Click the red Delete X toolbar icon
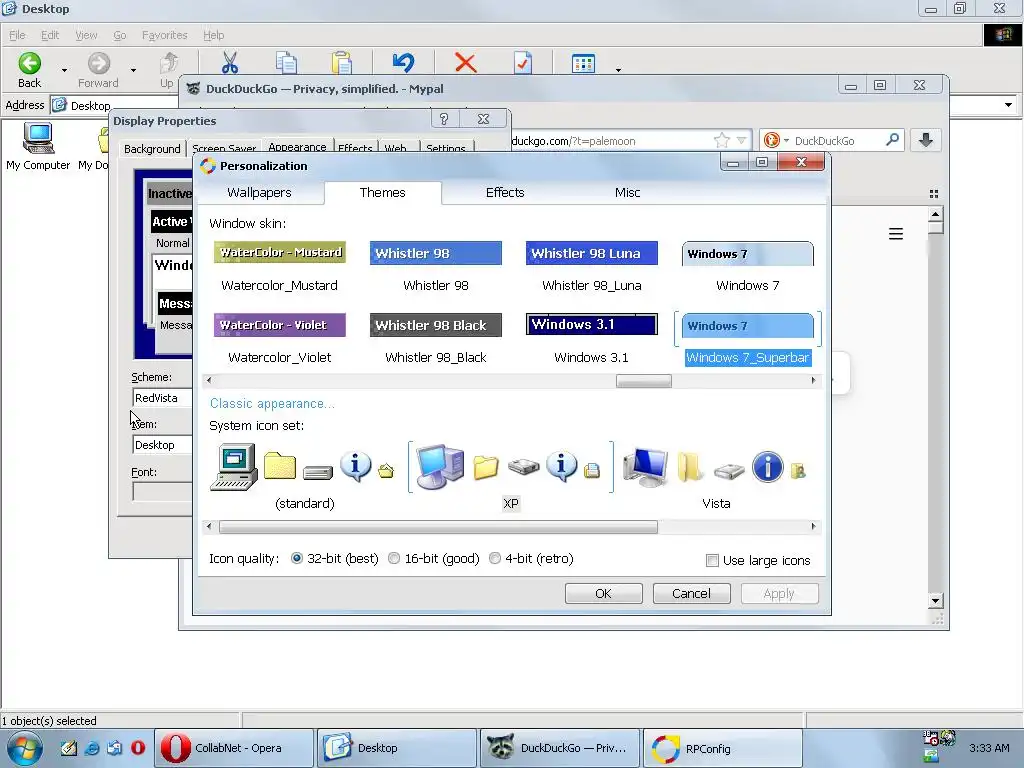The width and height of the screenshot is (1024, 768). tap(466, 63)
